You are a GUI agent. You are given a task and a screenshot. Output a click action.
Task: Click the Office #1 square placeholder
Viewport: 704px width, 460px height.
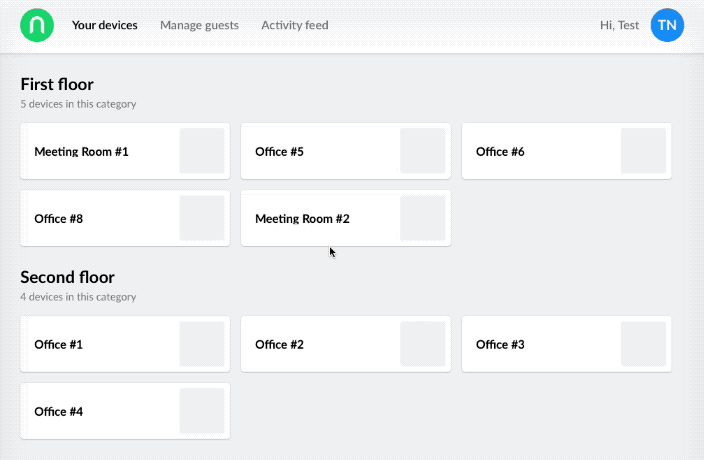202,344
